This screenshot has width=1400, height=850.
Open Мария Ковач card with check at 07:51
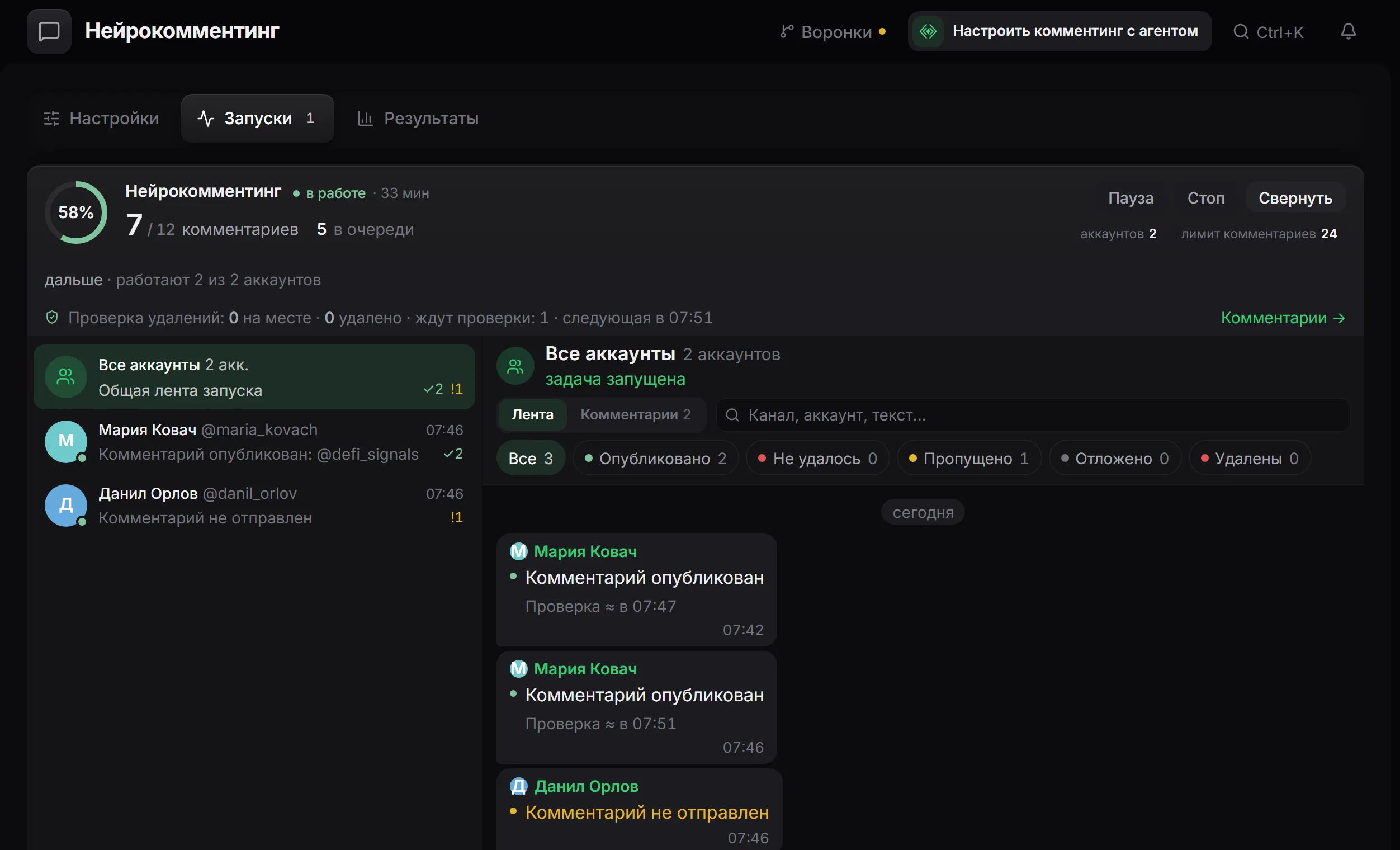[x=636, y=707]
